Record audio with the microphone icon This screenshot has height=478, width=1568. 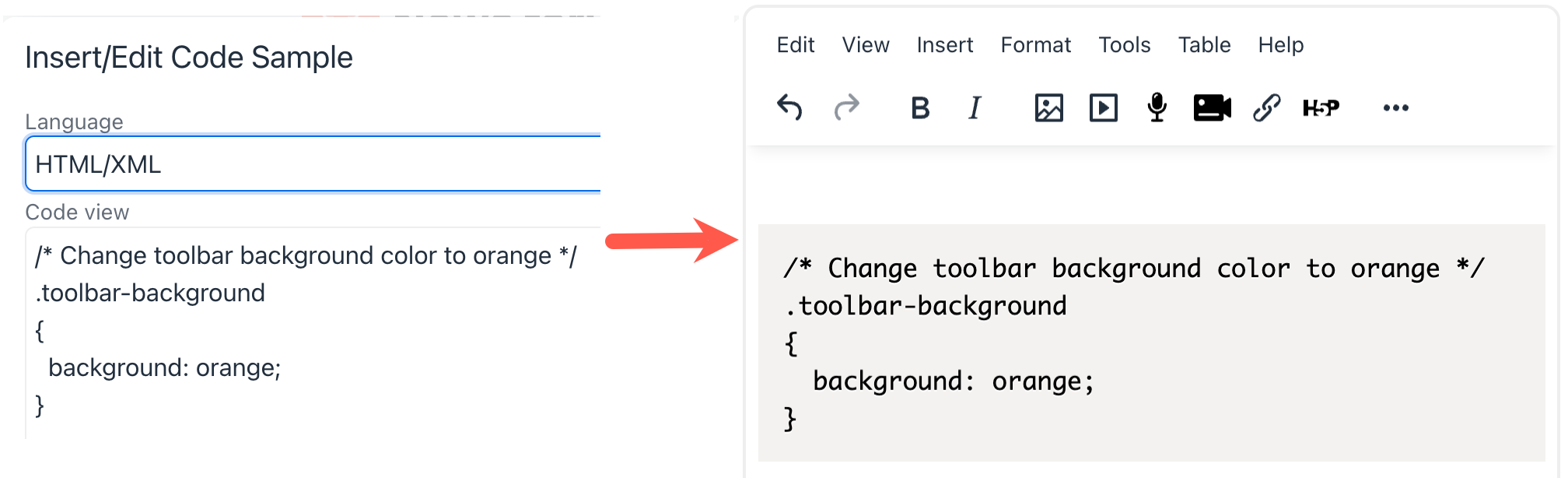point(1157,107)
